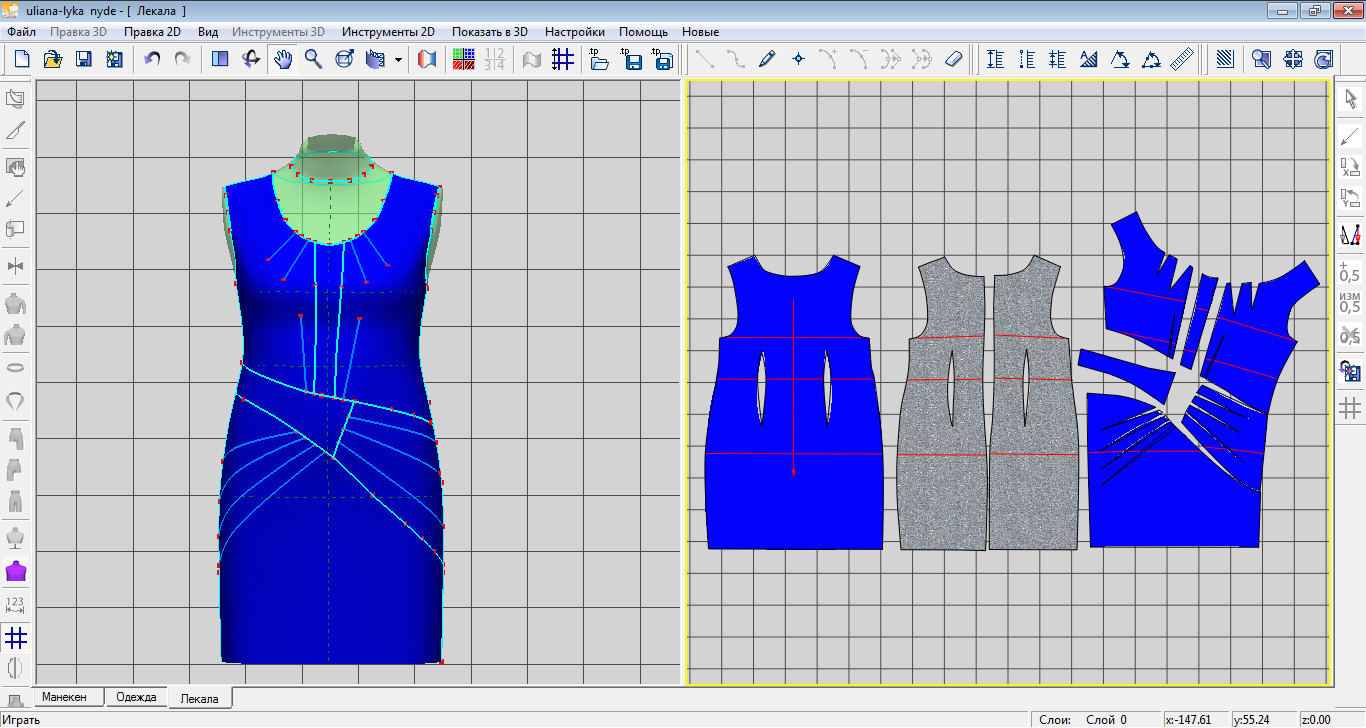This screenshot has height=728, width=1366.
Task: Open the Файл menu
Action: (21, 32)
